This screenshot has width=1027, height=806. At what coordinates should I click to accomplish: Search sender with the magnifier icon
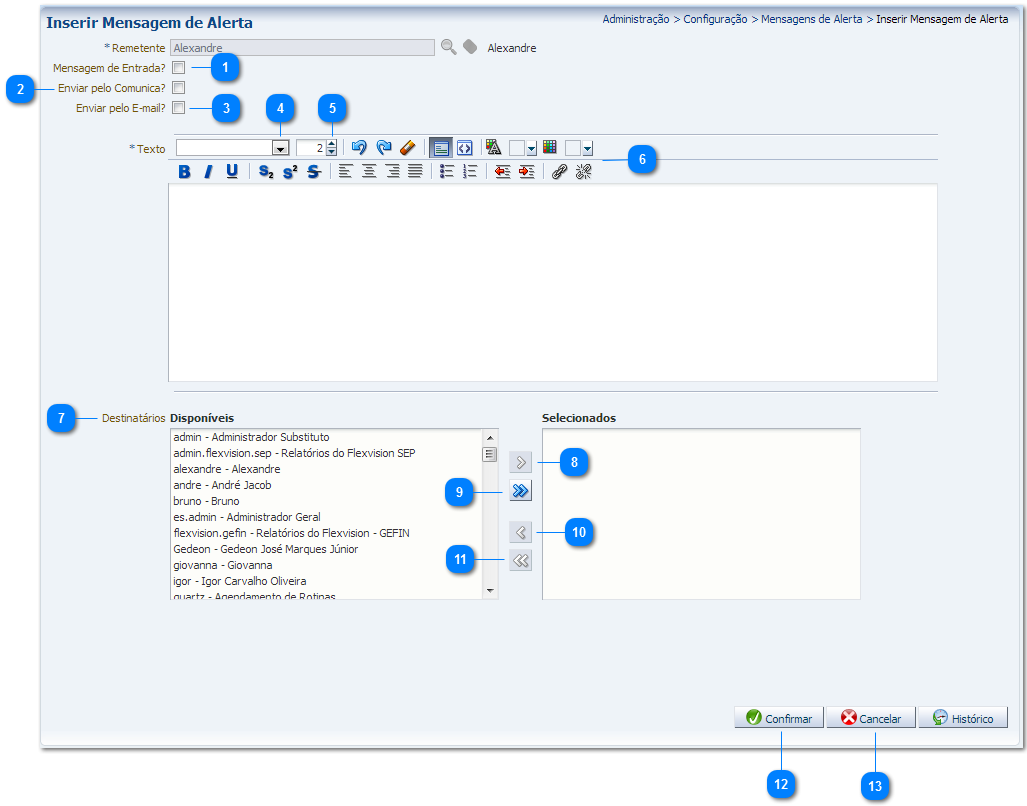click(x=448, y=47)
